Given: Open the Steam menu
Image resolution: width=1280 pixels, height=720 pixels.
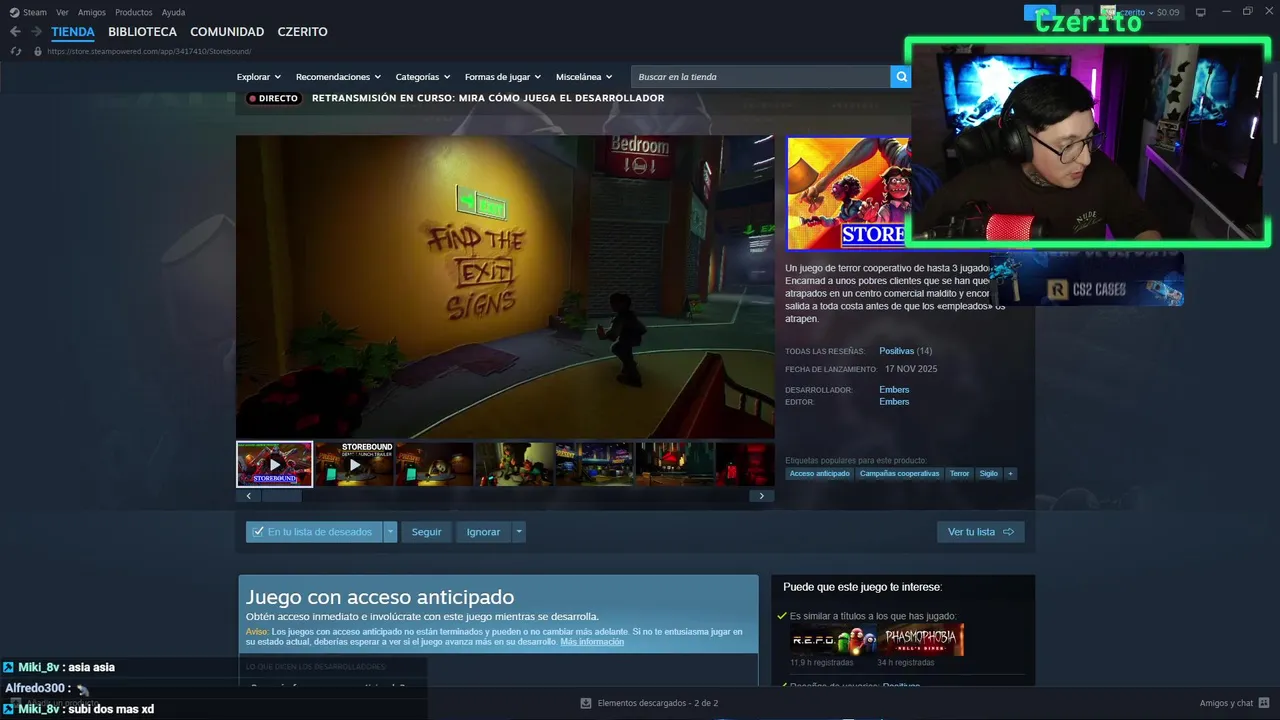Looking at the screenshot, I should 35,12.
